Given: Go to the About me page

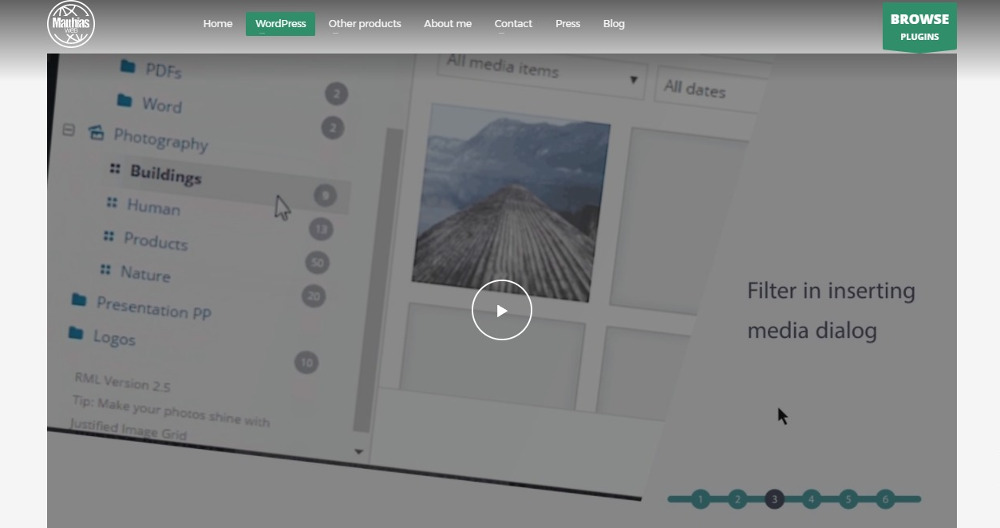Looking at the screenshot, I should point(448,24).
